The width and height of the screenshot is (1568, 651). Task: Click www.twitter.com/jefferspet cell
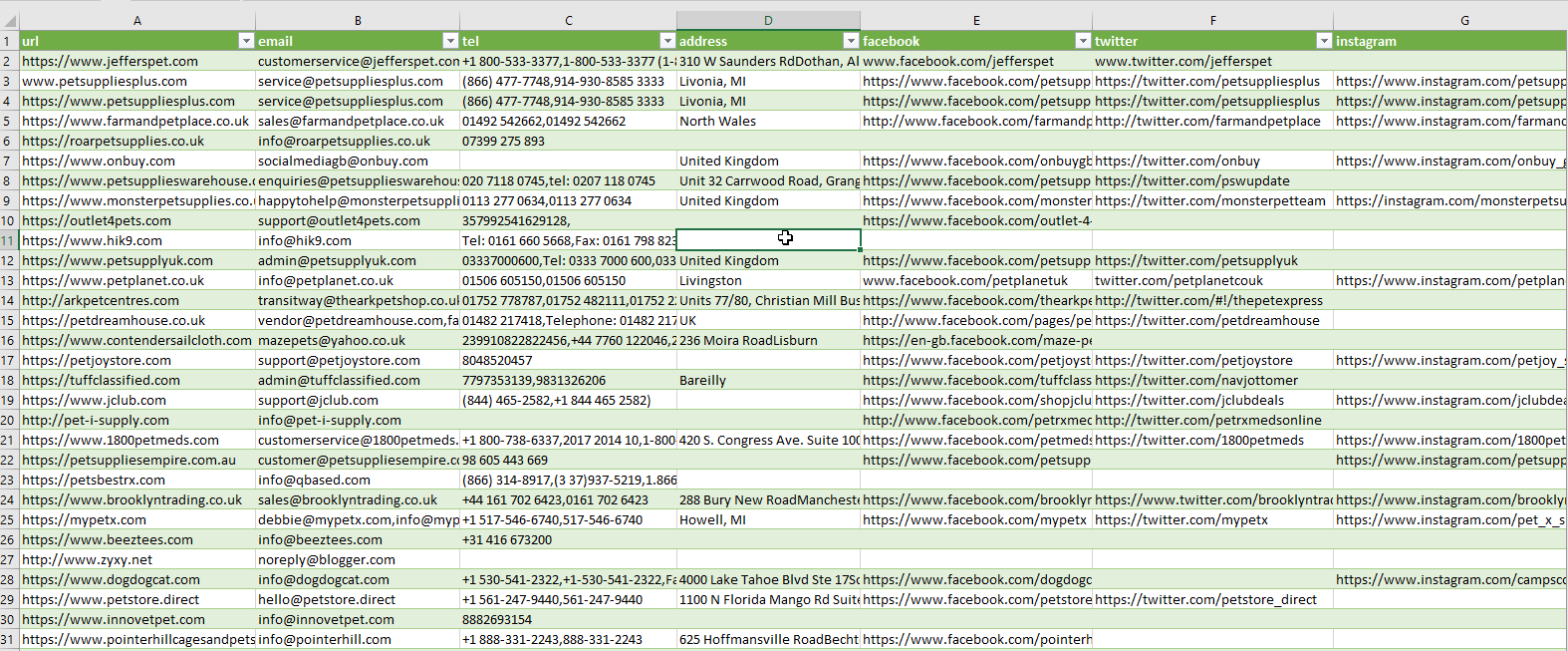tap(1212, 61)
